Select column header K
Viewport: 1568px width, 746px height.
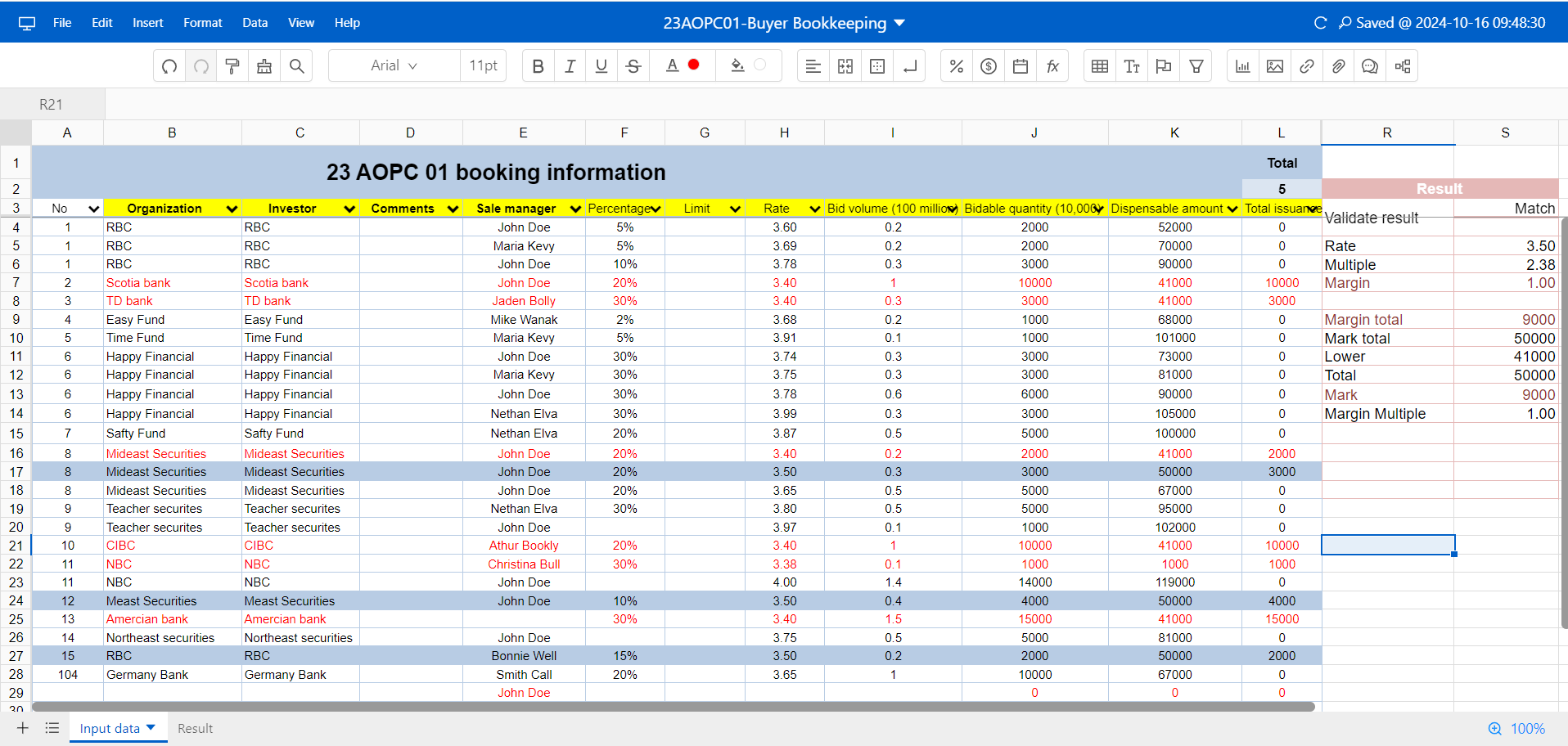(x=1174, y=133)
